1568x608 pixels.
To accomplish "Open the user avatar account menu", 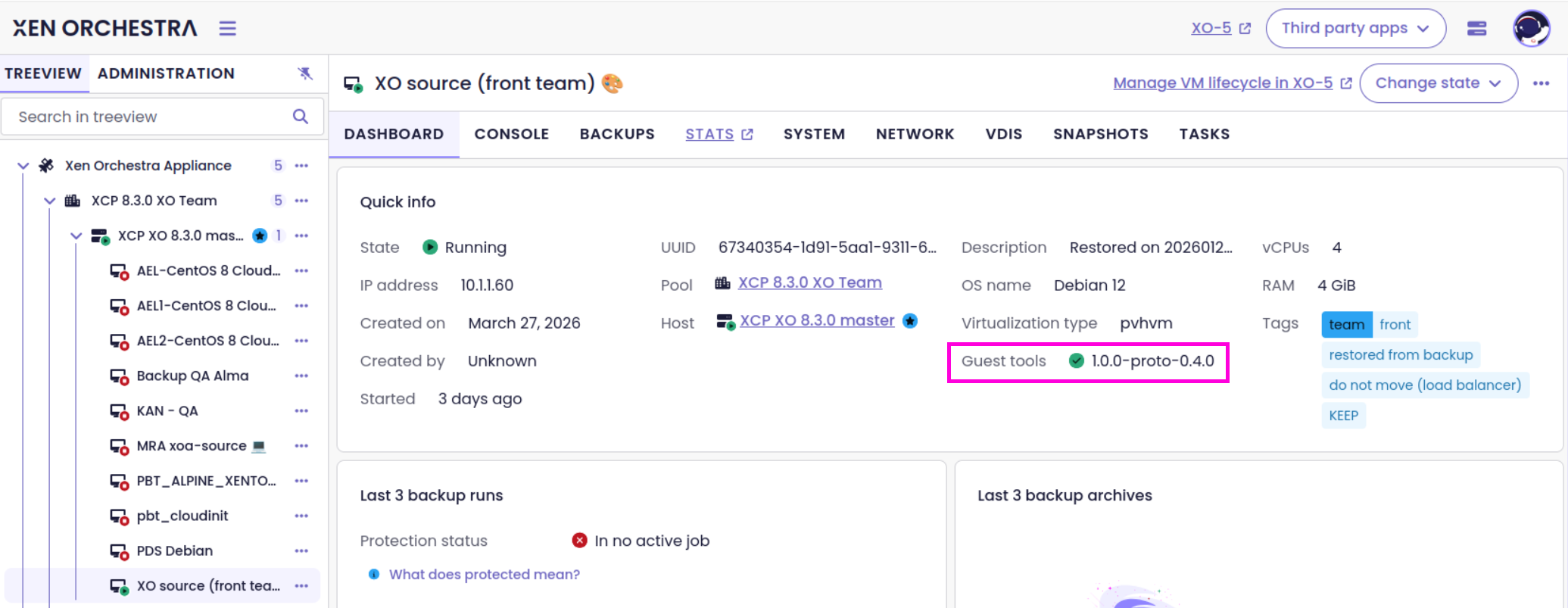I will coord(1531,29).
